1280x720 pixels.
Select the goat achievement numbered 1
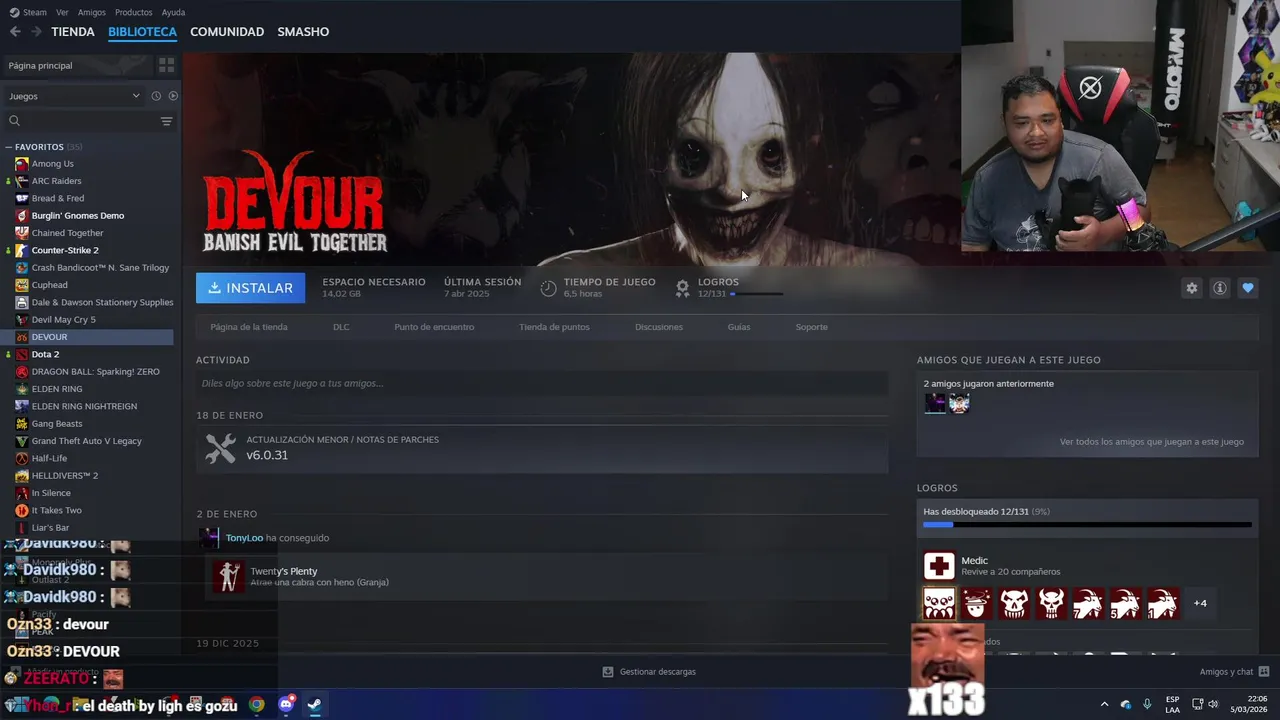tap(1162, 603)
